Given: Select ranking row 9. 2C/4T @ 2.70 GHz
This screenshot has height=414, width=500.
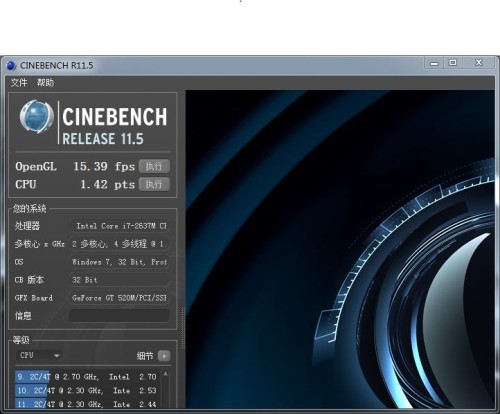Looking at the screenshot, I should click(87, 377).
